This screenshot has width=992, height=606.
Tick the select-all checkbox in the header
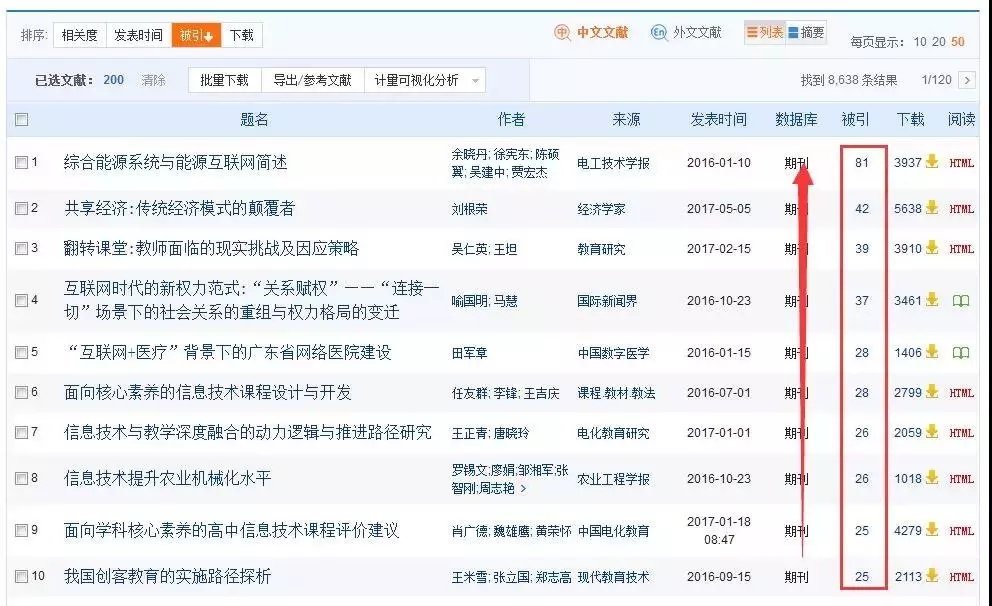point(22,119)
